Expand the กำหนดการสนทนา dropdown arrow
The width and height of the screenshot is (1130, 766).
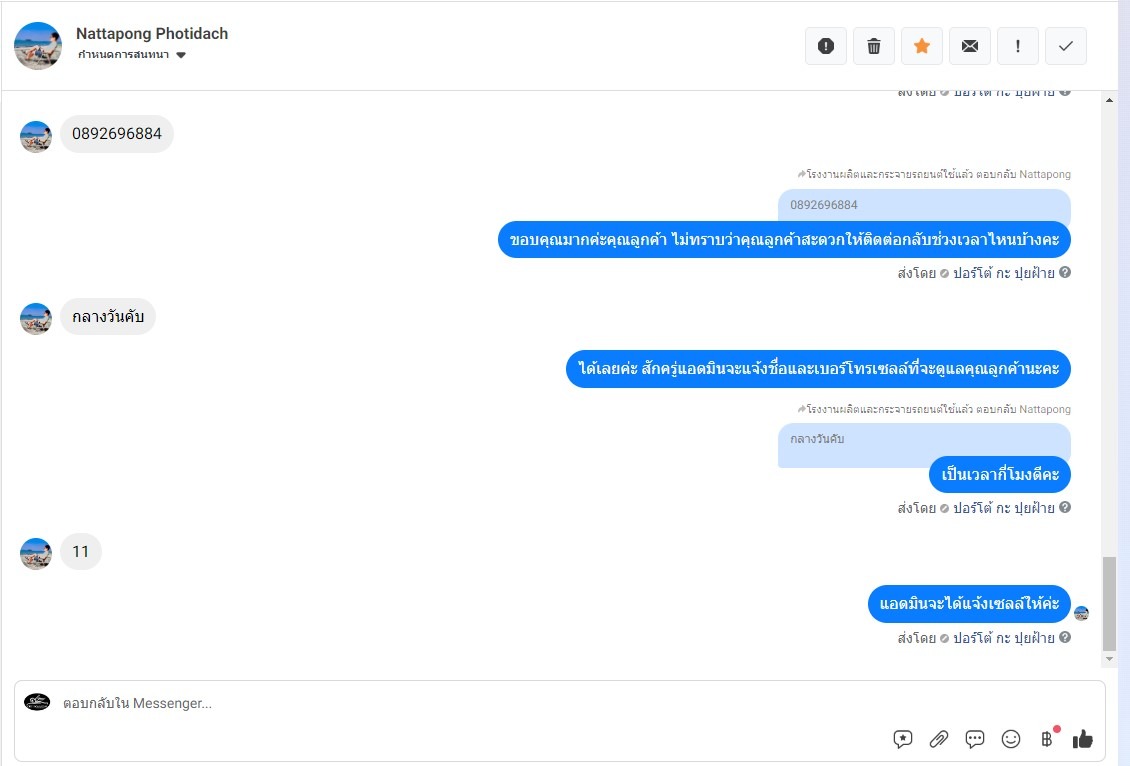pyautogui.click(x=181, y=55)
